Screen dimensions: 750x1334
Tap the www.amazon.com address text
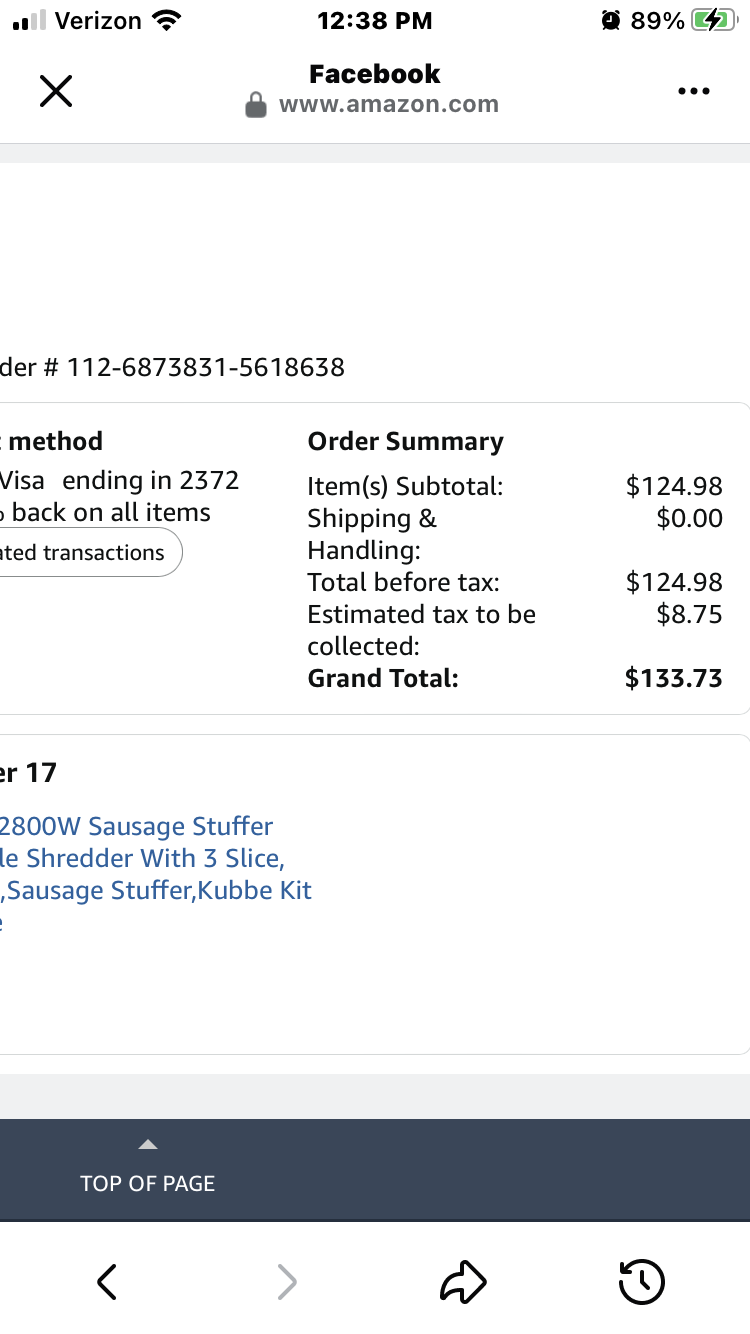click(388, 104)
